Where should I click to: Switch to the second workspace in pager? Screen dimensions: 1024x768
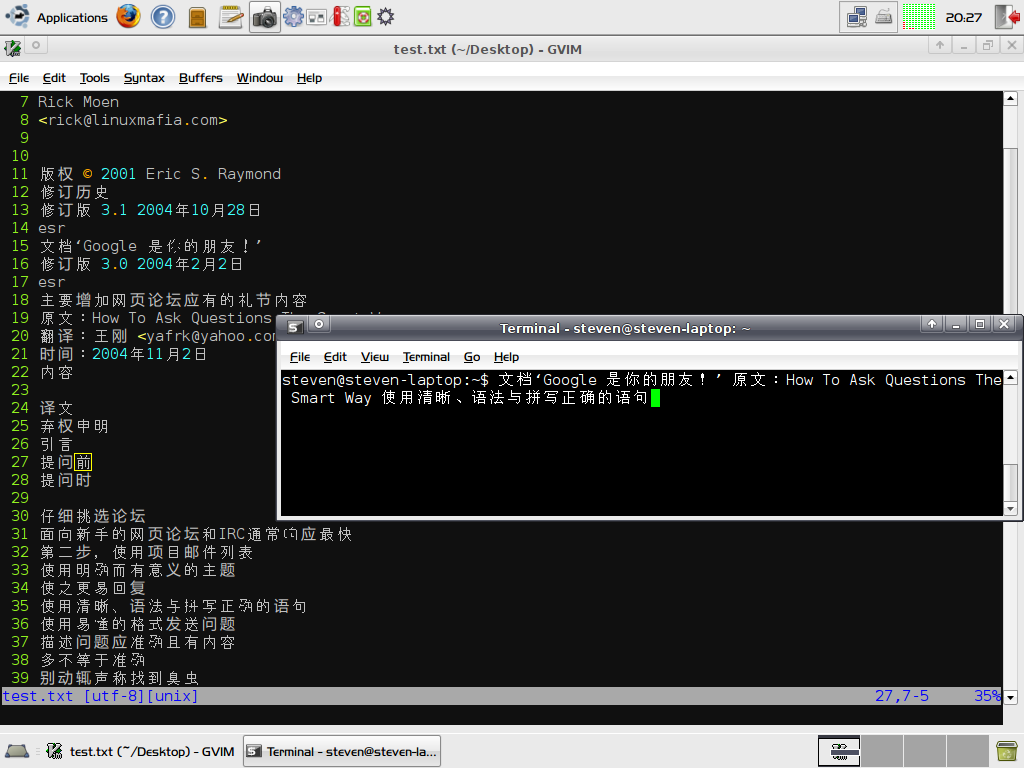[x=882, y=751]
